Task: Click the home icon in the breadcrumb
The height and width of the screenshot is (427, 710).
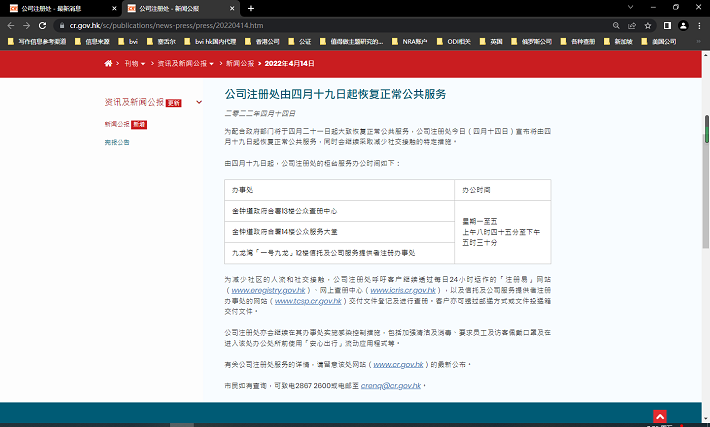Action: [x=108, y=63]
